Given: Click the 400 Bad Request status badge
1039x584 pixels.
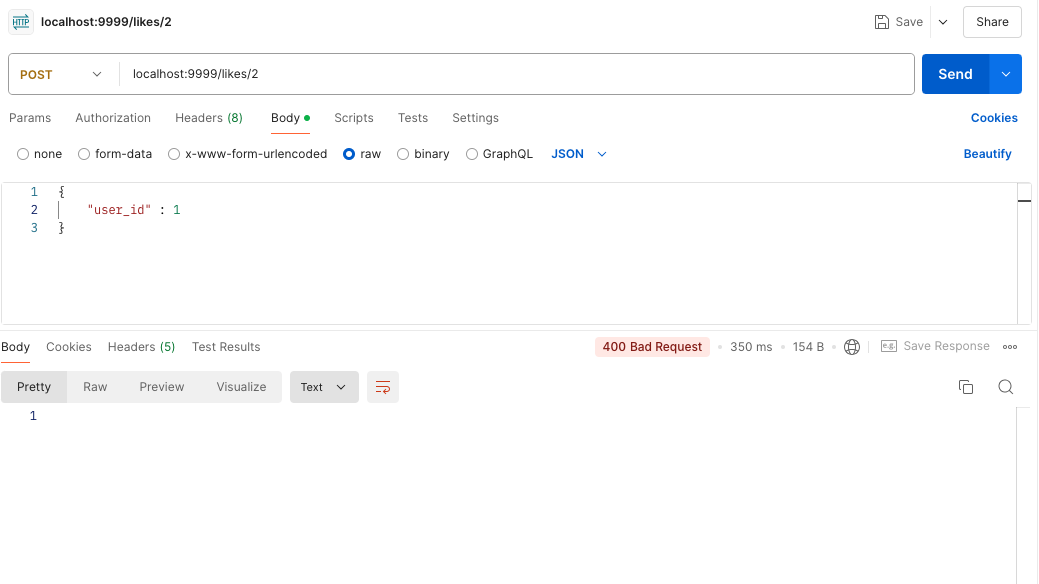Looking at the screenshot, I should pos(652,347).
